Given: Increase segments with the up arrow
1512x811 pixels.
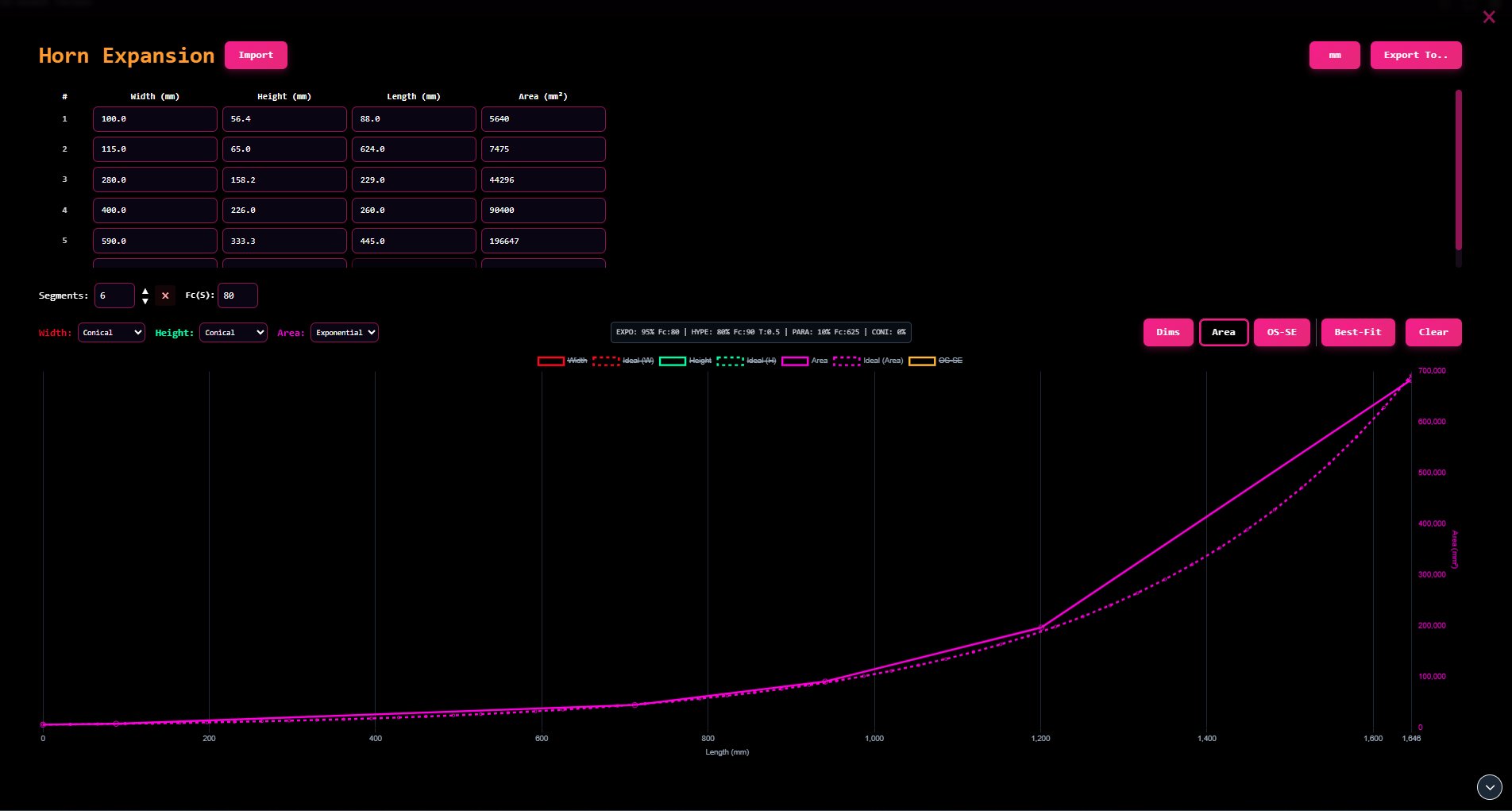Looking at the screenshot, I should (x=145, y=291).
